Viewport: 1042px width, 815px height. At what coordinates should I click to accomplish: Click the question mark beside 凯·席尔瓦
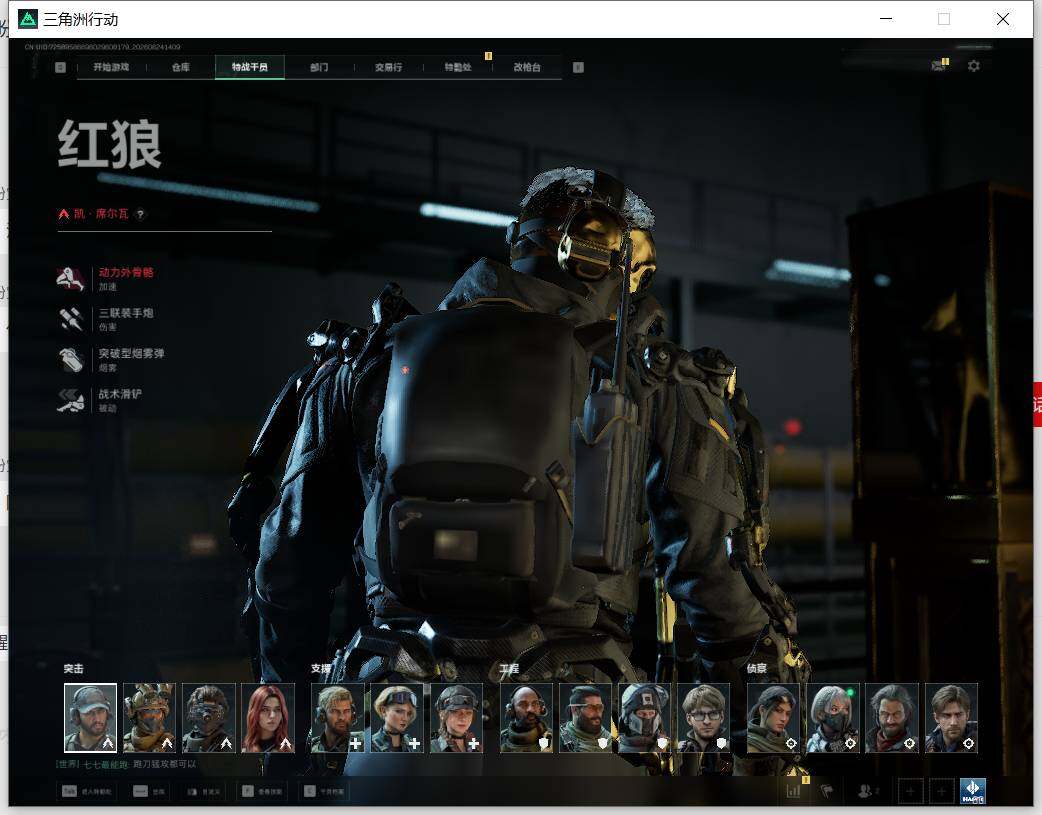point(140,214)
